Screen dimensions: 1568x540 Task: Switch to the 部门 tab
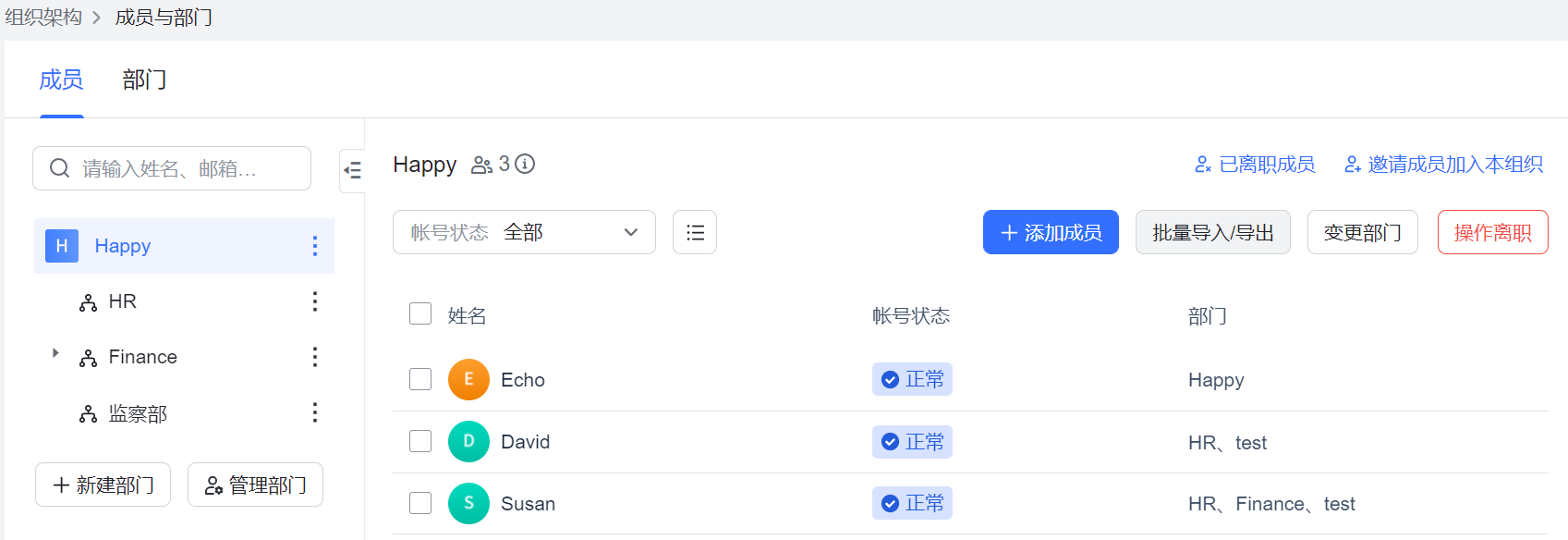coord(144,80)
